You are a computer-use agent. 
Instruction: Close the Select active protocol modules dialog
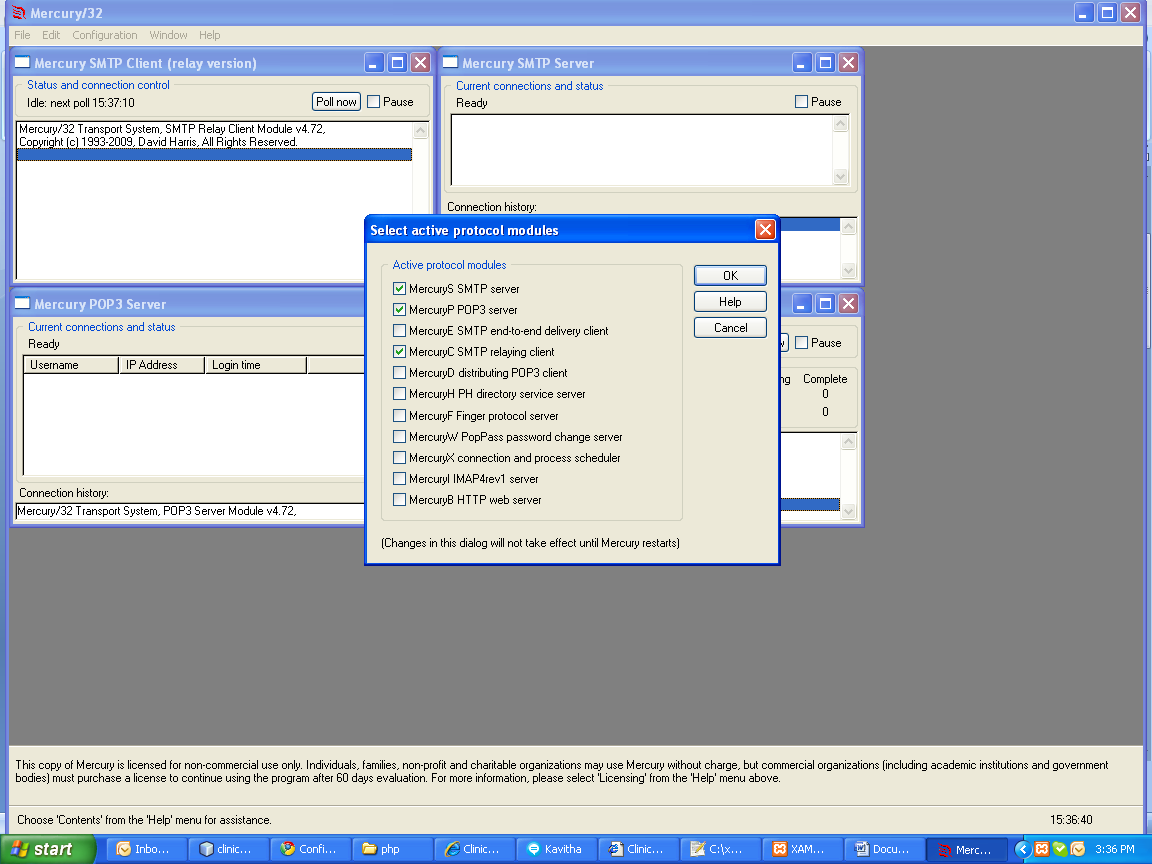coord(765,230)
